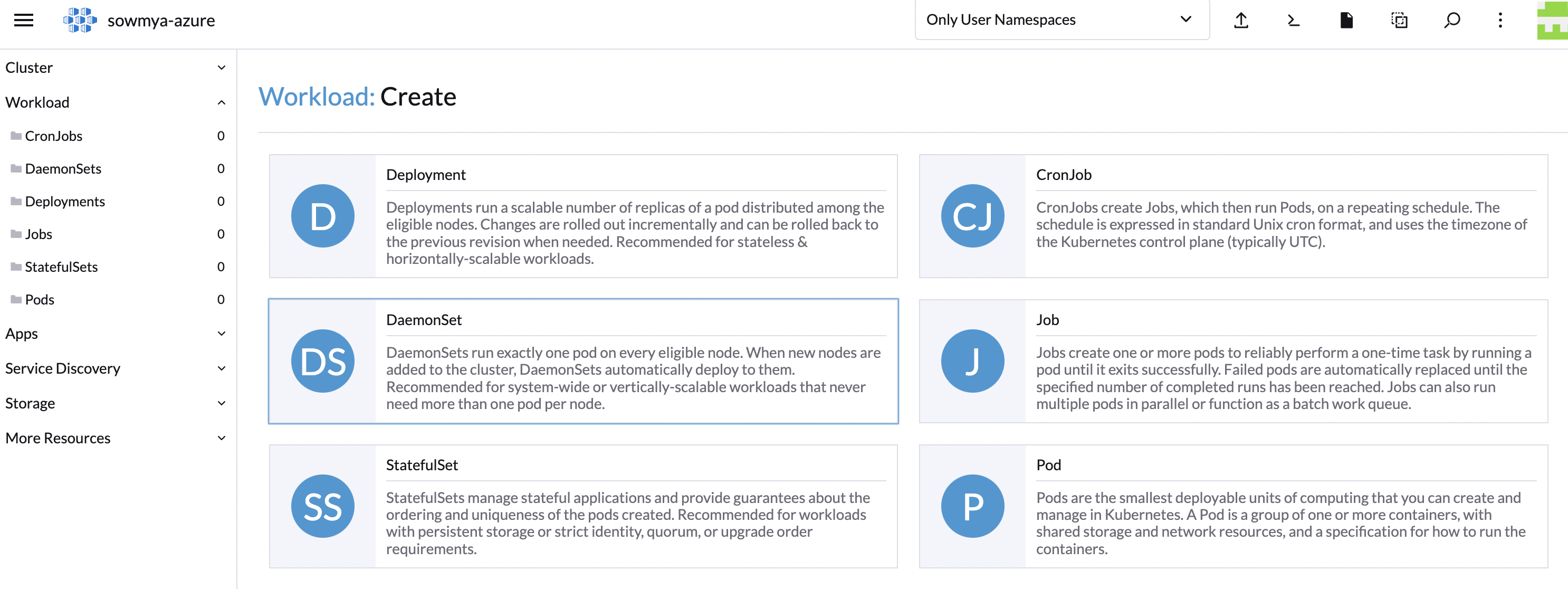1568x589 pixels.
Task: Open the Only User Namespaces dropdown
Action: pyautogui.click(x=1061, y=20)
